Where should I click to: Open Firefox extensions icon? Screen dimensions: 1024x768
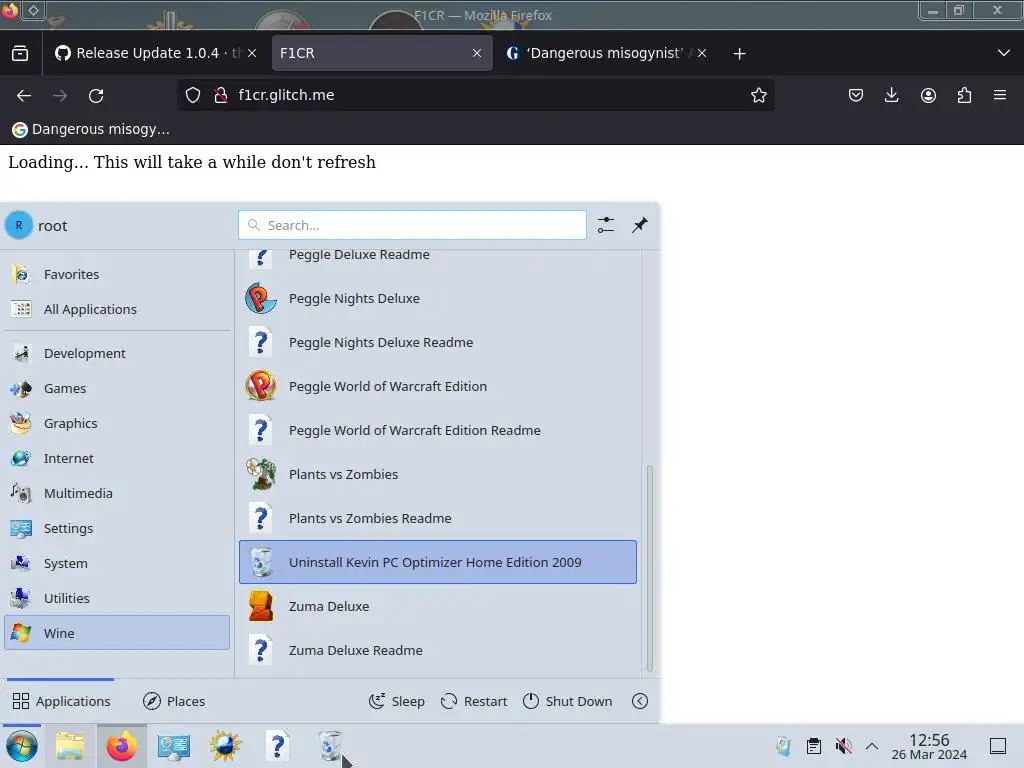coord(964,95)
